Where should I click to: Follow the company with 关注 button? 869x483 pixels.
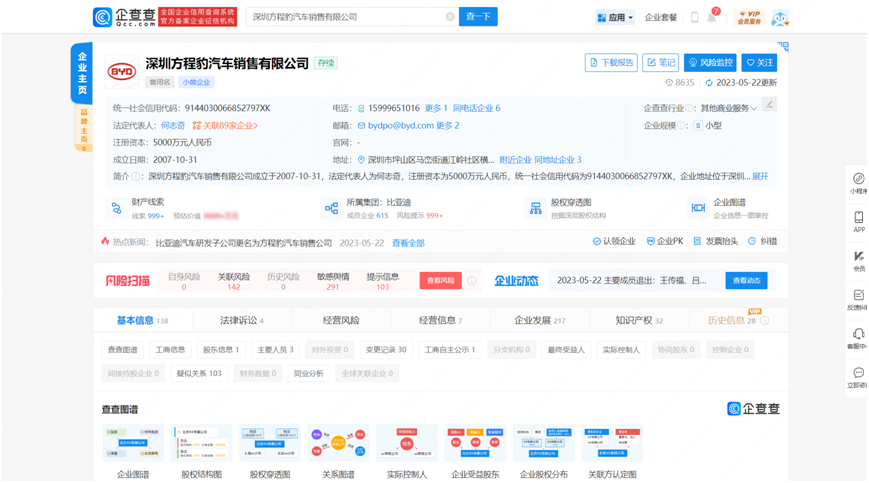pos(759,62)
